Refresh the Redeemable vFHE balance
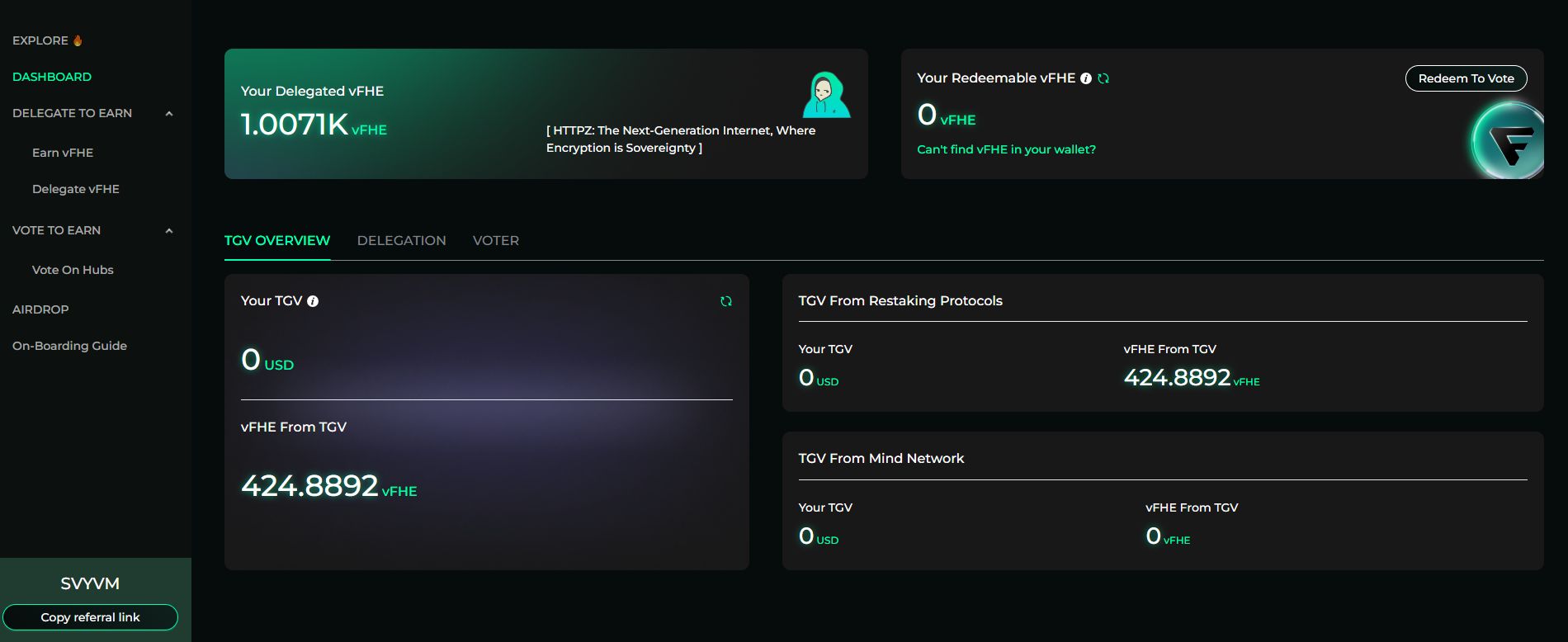Viewport: 1568px width, 642px height. click(1103, 78)
